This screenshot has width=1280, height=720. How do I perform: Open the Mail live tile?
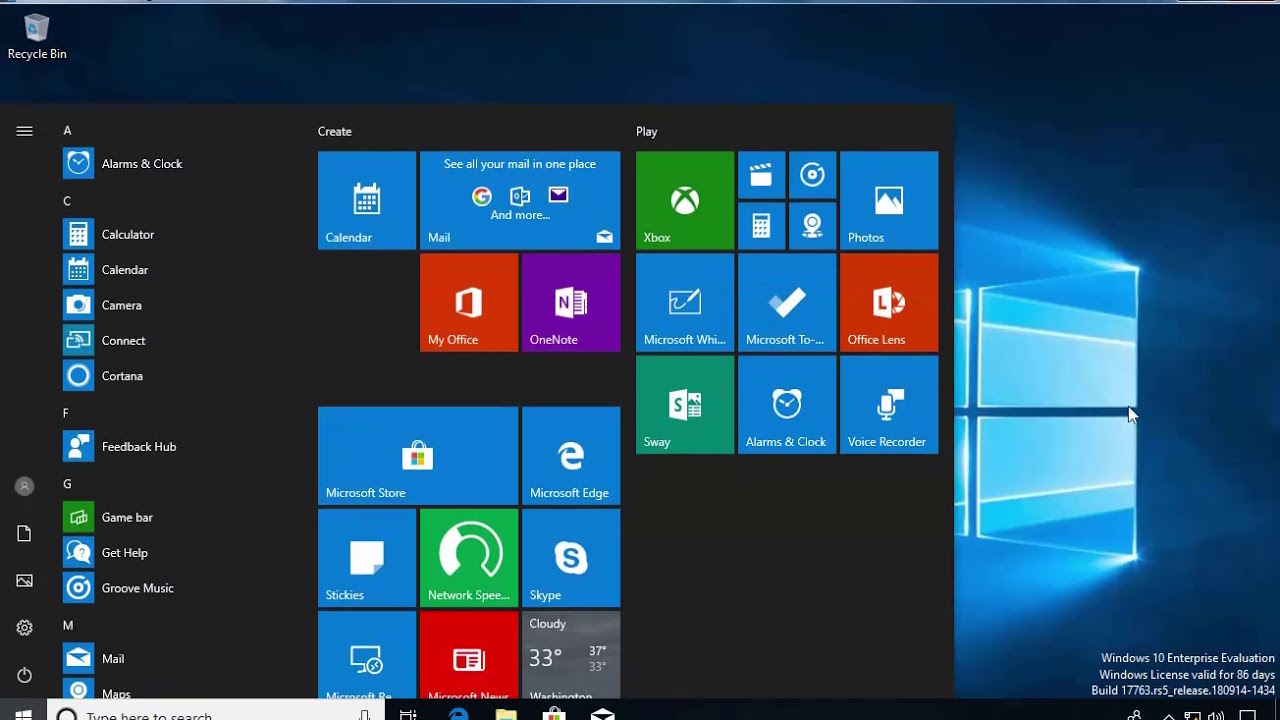coord(520,200)
